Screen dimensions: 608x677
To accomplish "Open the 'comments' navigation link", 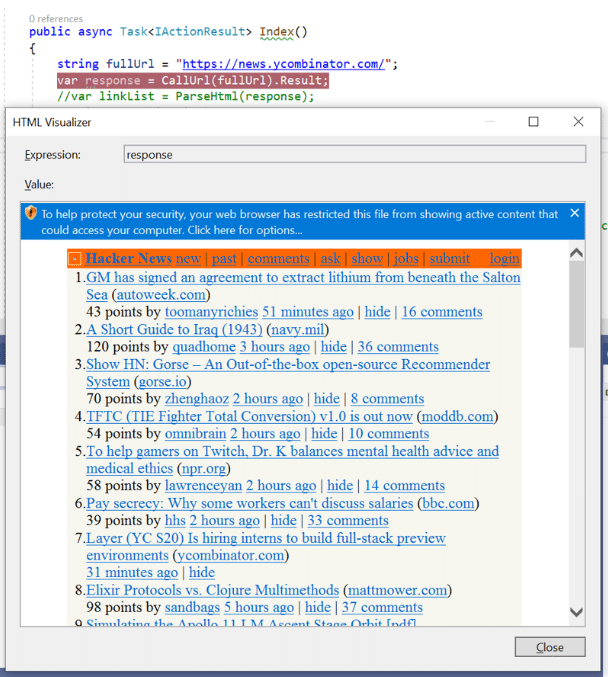I will (279, 259).
